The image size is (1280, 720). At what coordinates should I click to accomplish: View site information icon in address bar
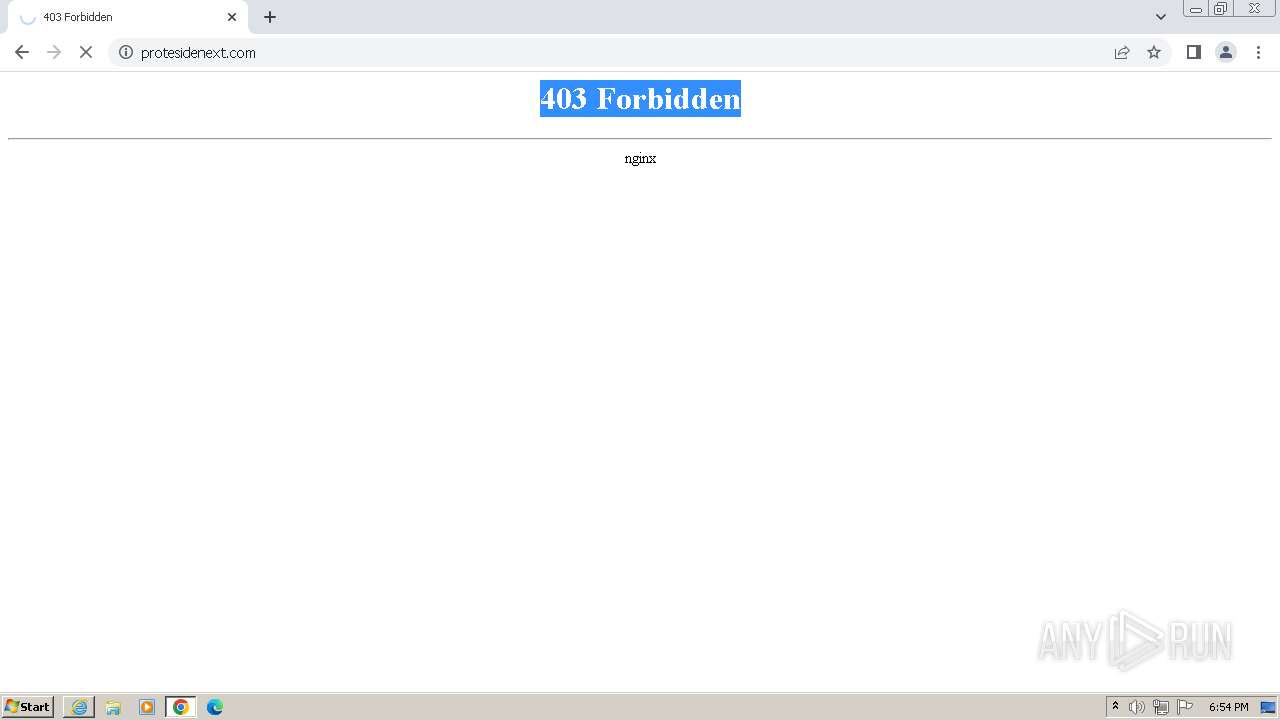pos(126,52)
